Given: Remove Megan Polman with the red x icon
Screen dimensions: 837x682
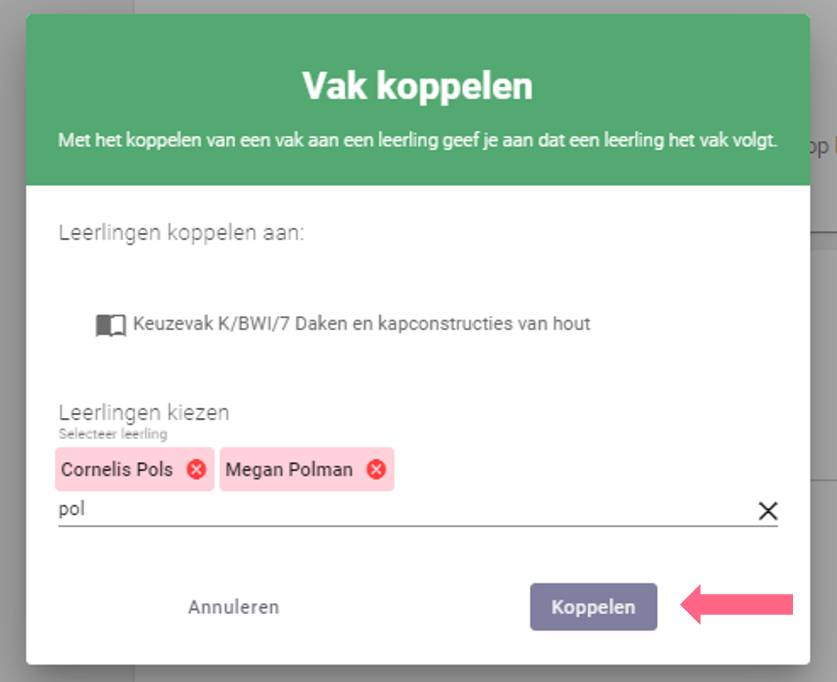Looking at the screenshot, I should coord(376,470).
